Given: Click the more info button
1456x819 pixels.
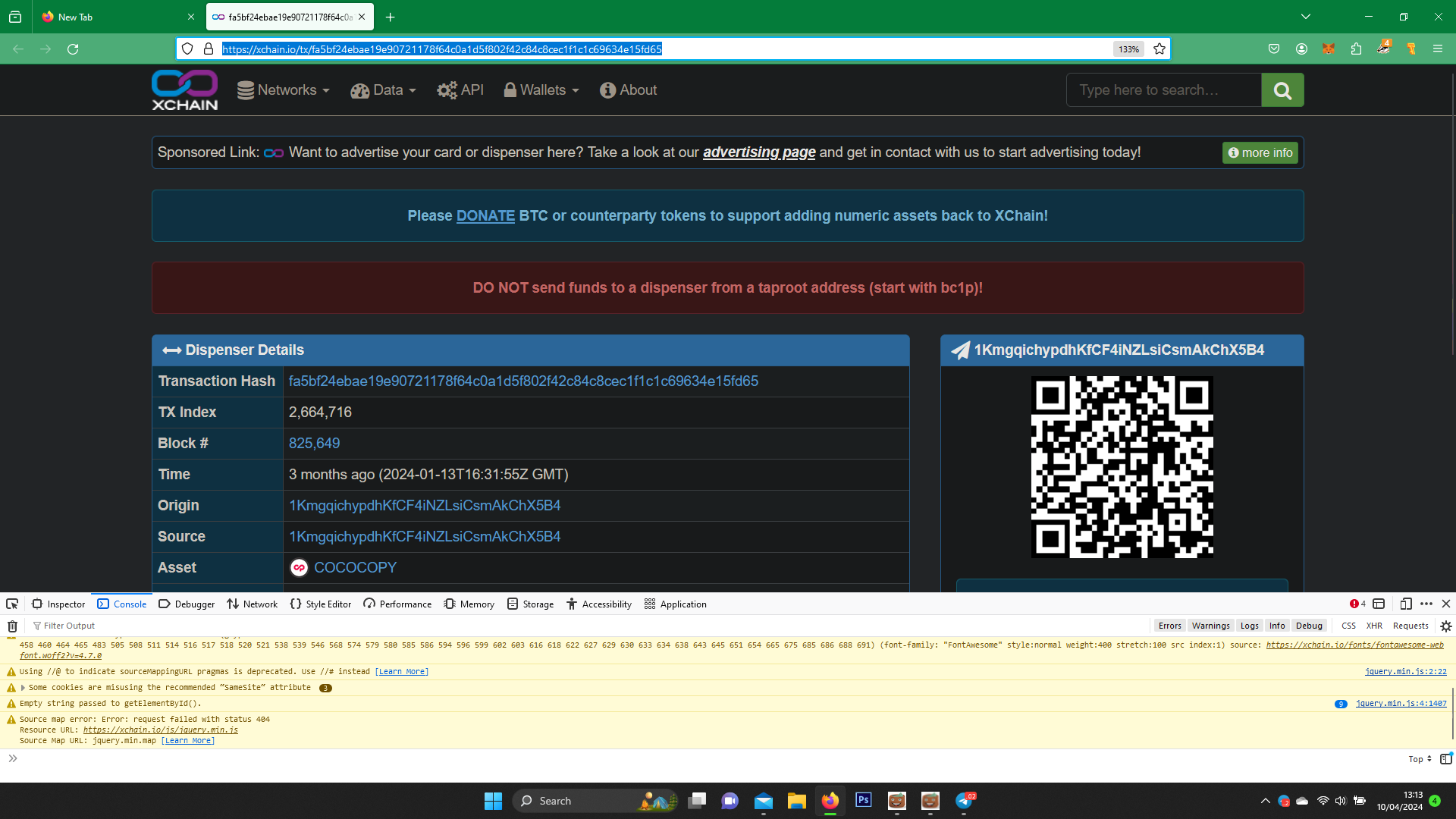Looking at the screenshot, I should coord(1260,152).
